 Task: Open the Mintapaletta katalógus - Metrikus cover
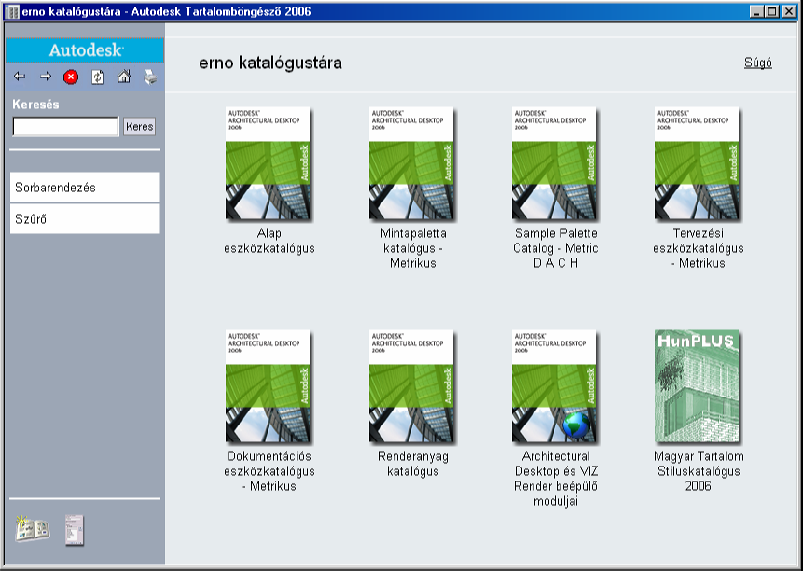[411, 163]
